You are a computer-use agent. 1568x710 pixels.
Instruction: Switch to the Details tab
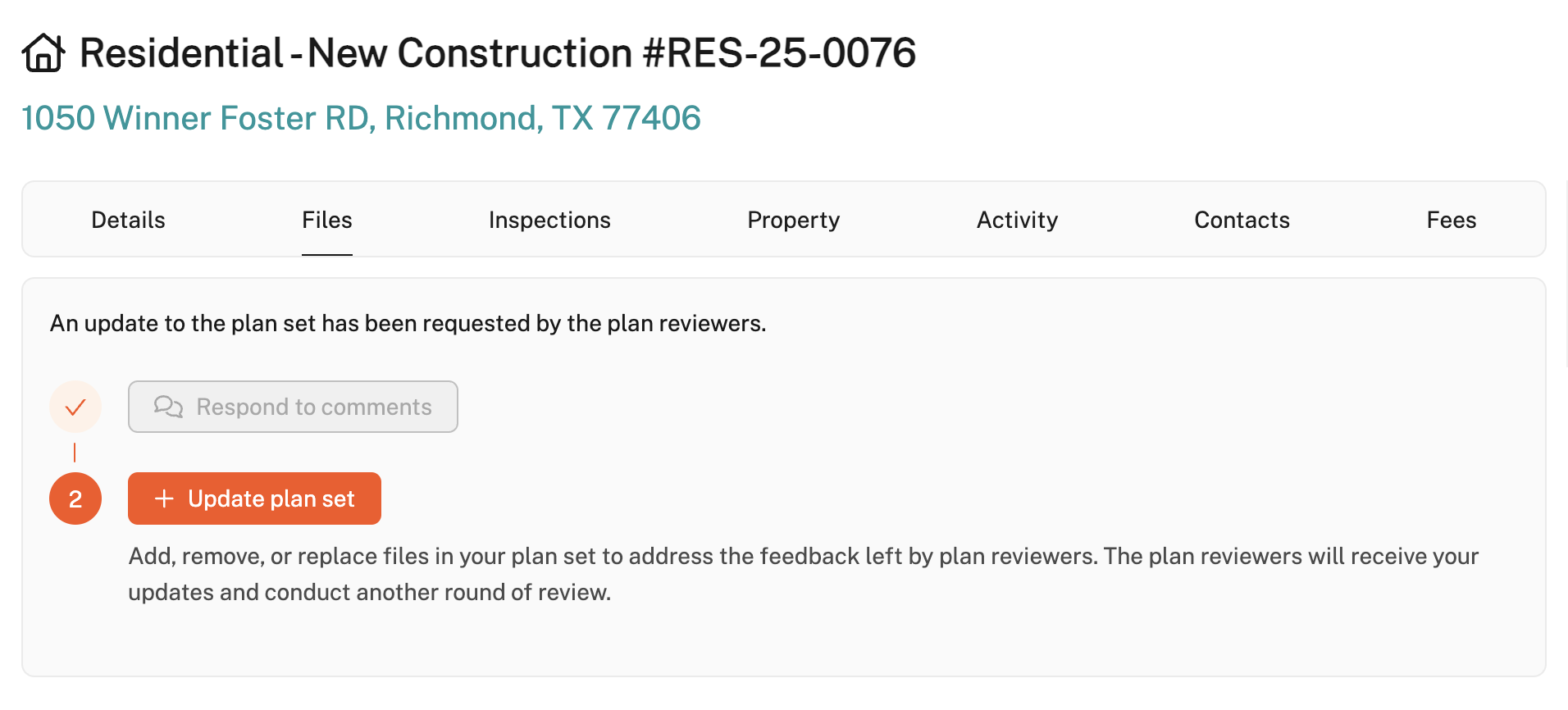128,220
